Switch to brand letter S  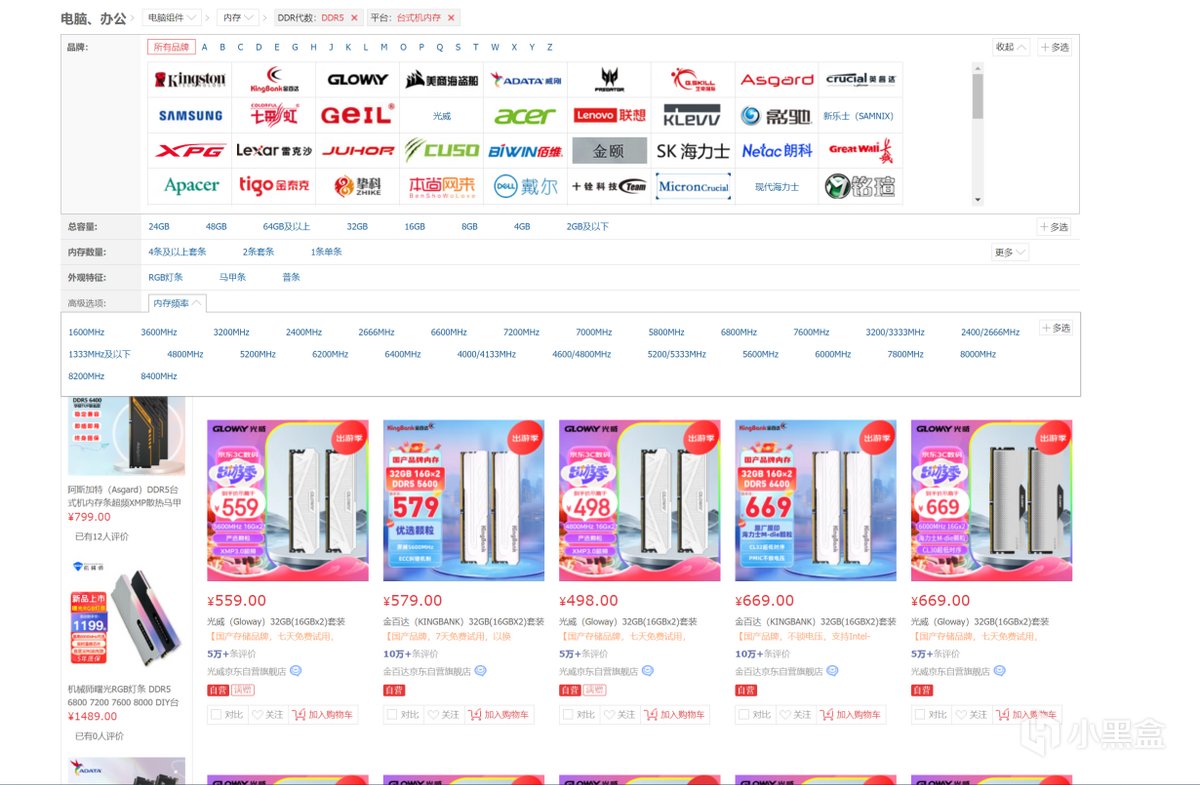(x=458, y=47)
